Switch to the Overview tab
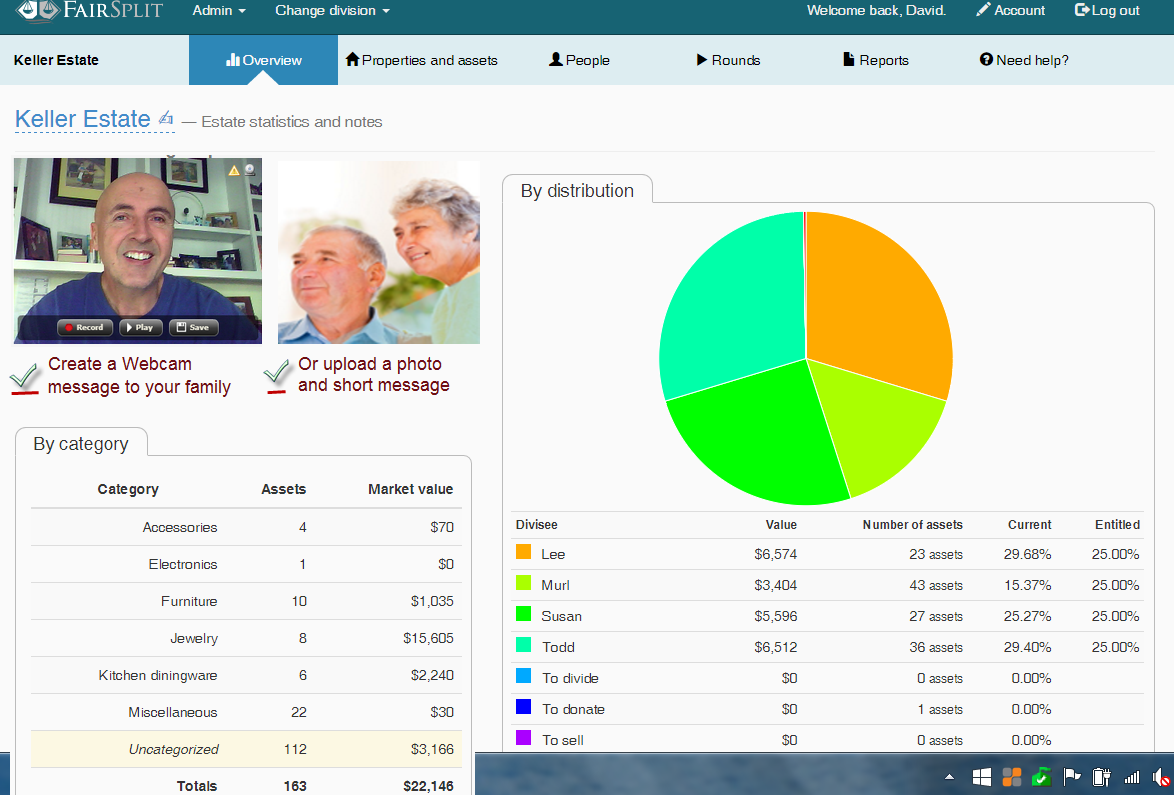 (x=264, y=60)
